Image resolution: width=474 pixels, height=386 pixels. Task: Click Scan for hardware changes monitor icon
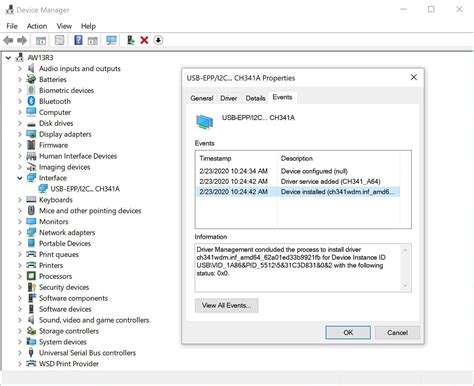pos(111,40)
